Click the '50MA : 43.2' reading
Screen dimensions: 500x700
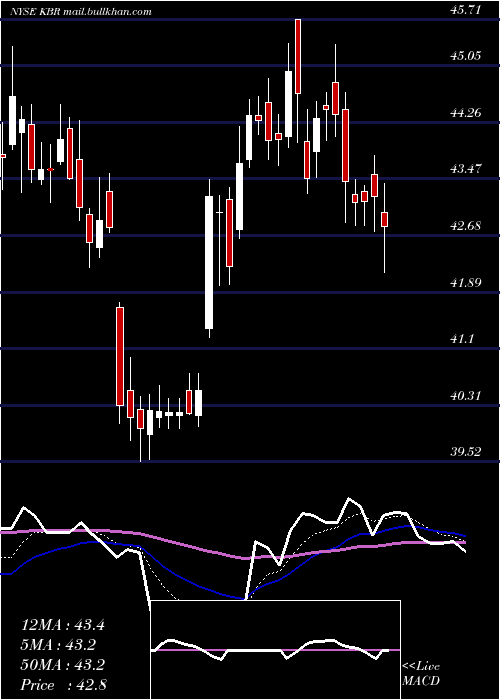[x=63, y=665]
